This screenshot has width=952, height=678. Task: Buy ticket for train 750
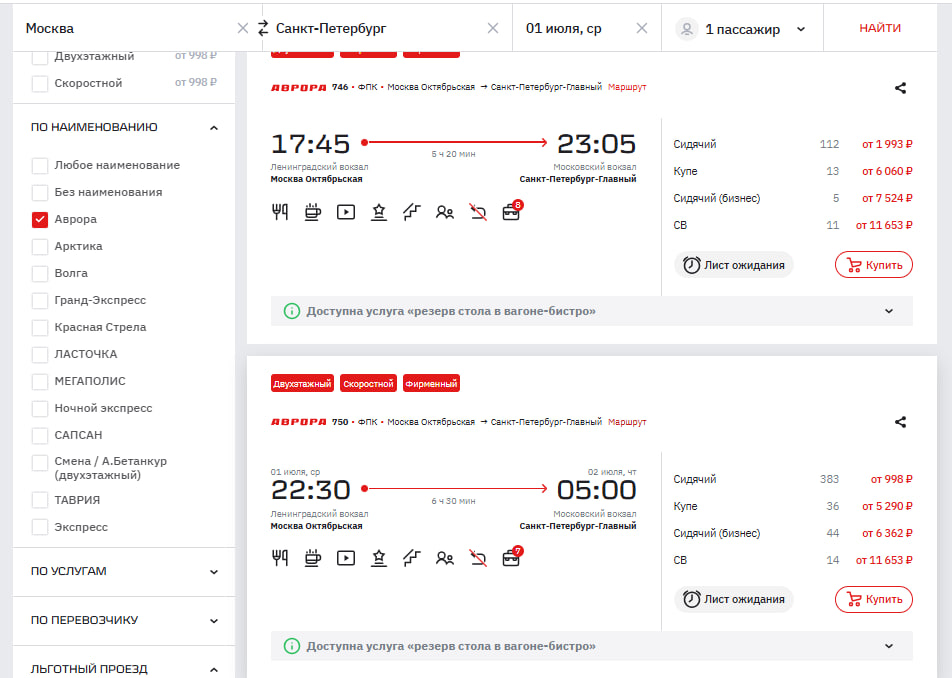click(x=874, y=599)
